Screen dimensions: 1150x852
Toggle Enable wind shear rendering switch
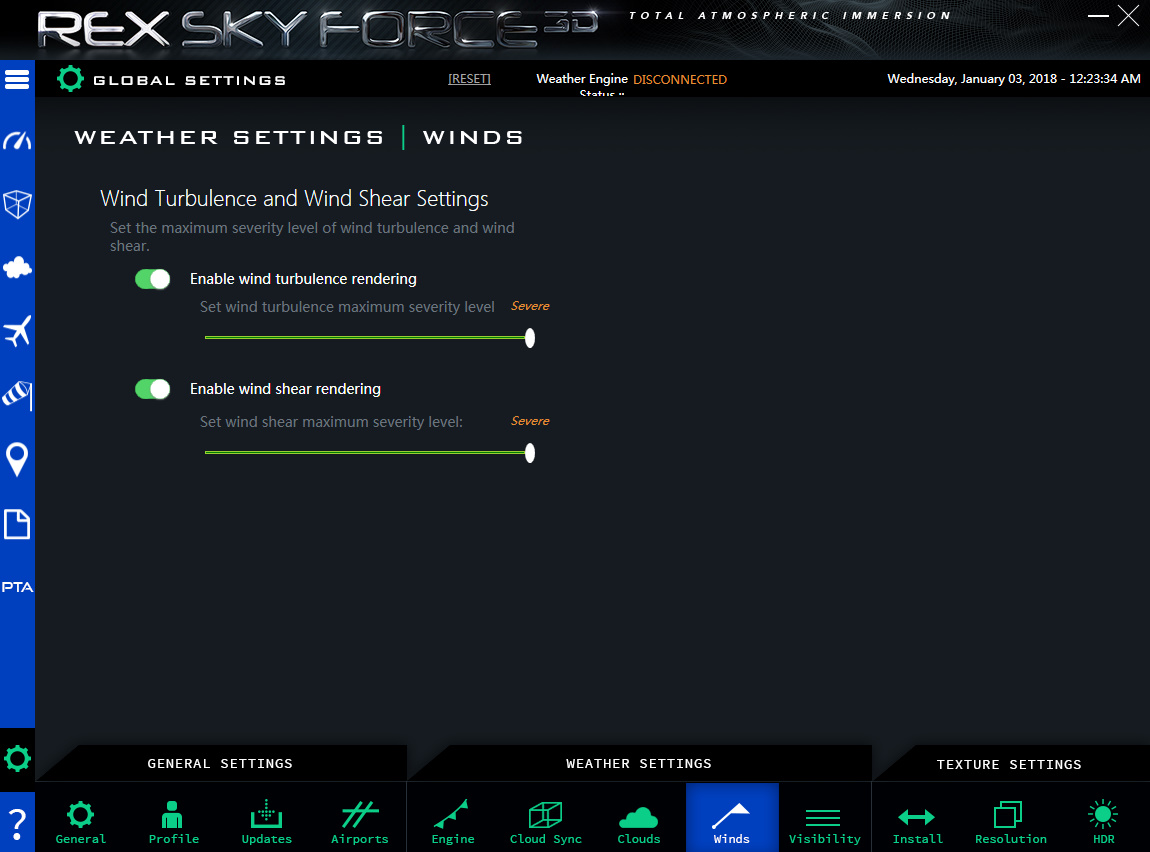click(x=153, y=389)
